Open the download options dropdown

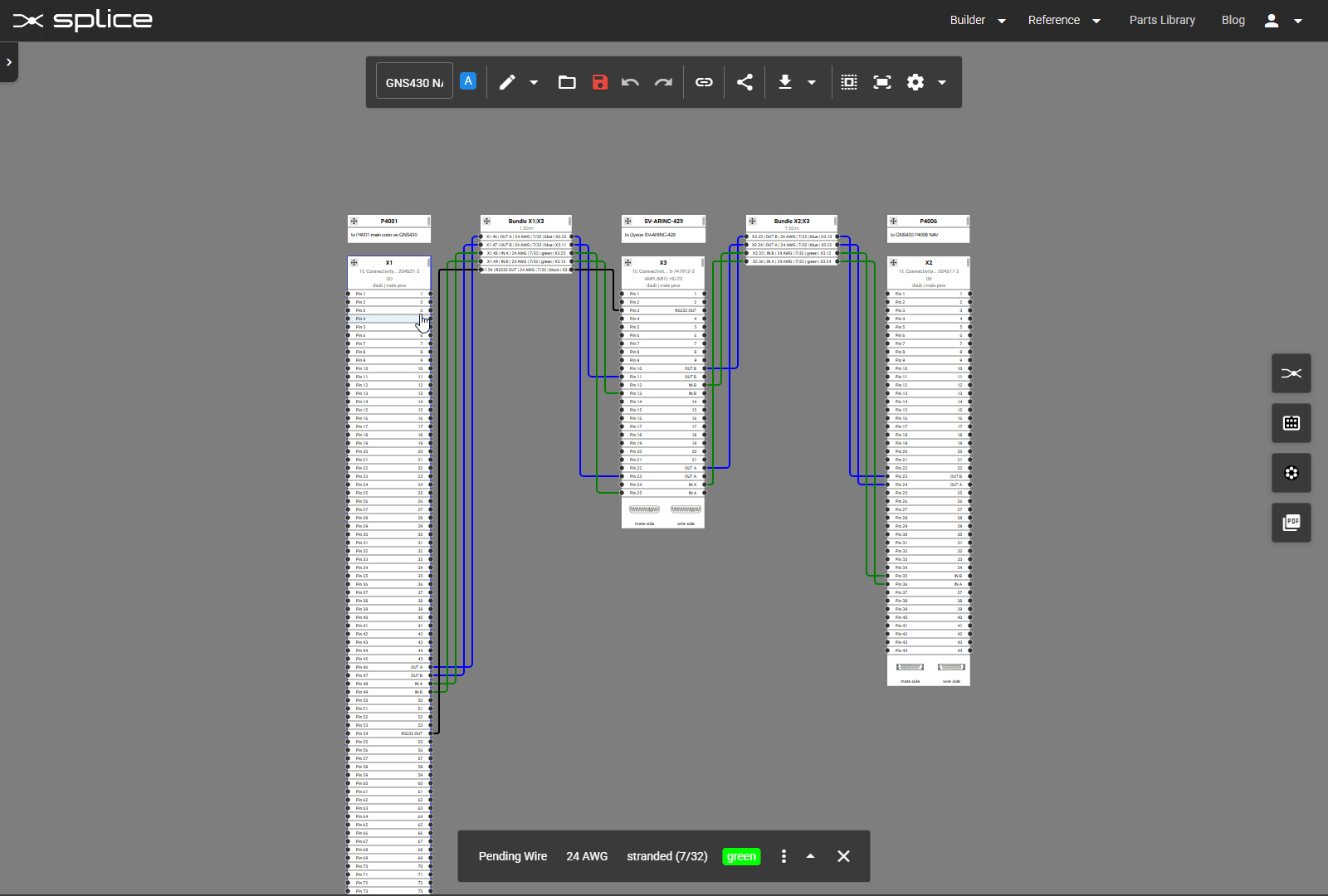(813, 83)
